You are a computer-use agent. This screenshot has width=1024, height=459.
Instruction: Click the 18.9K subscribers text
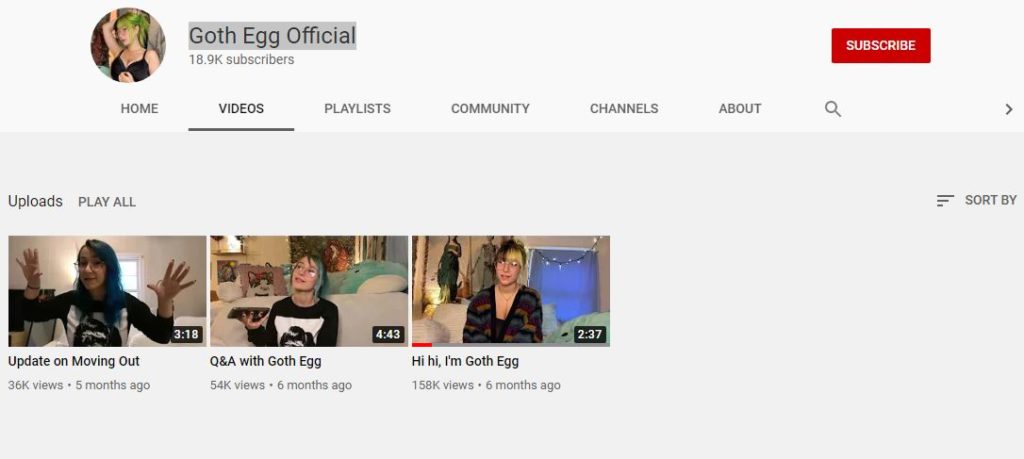tap(242, 59)
